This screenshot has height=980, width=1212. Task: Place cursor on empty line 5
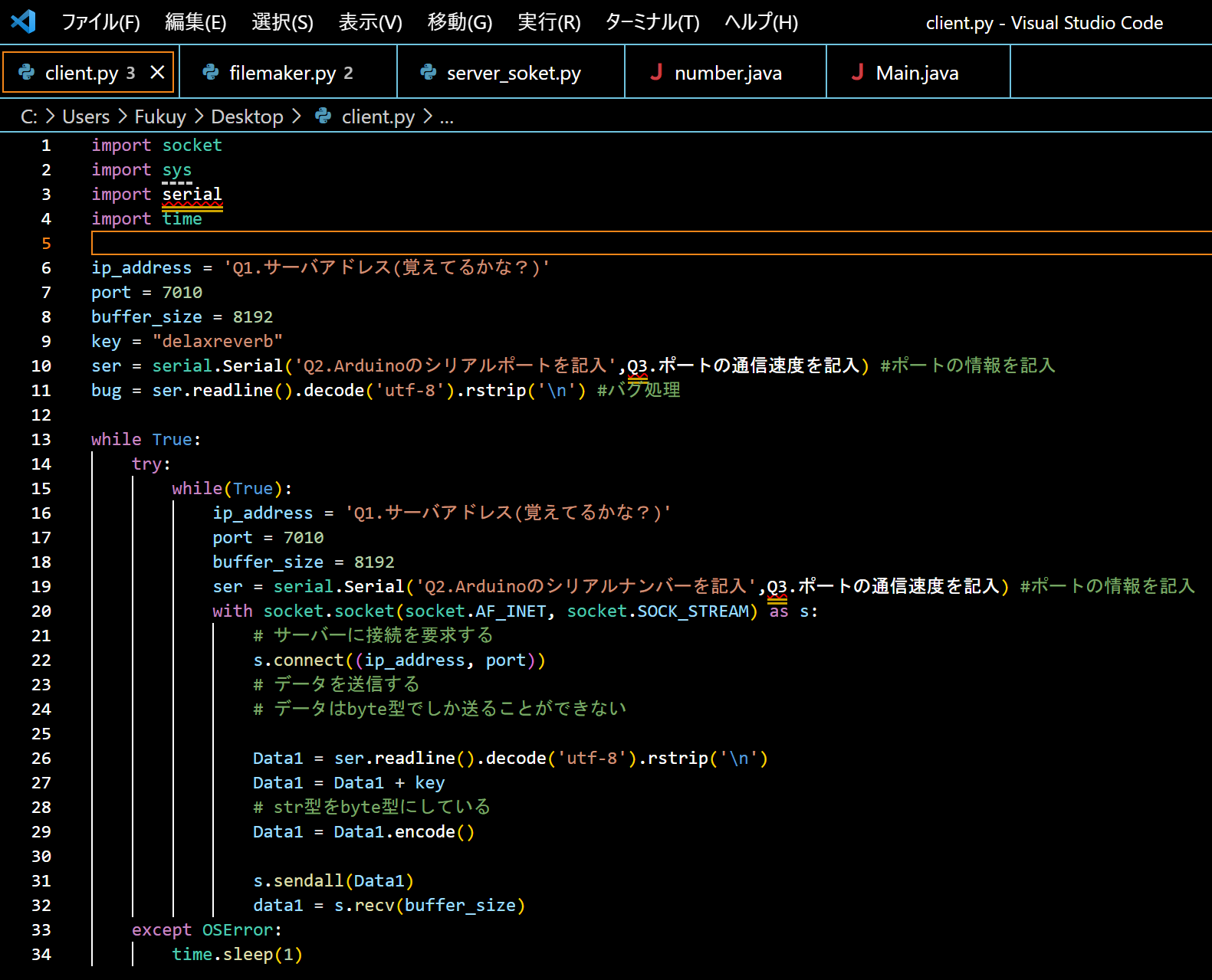460,243
